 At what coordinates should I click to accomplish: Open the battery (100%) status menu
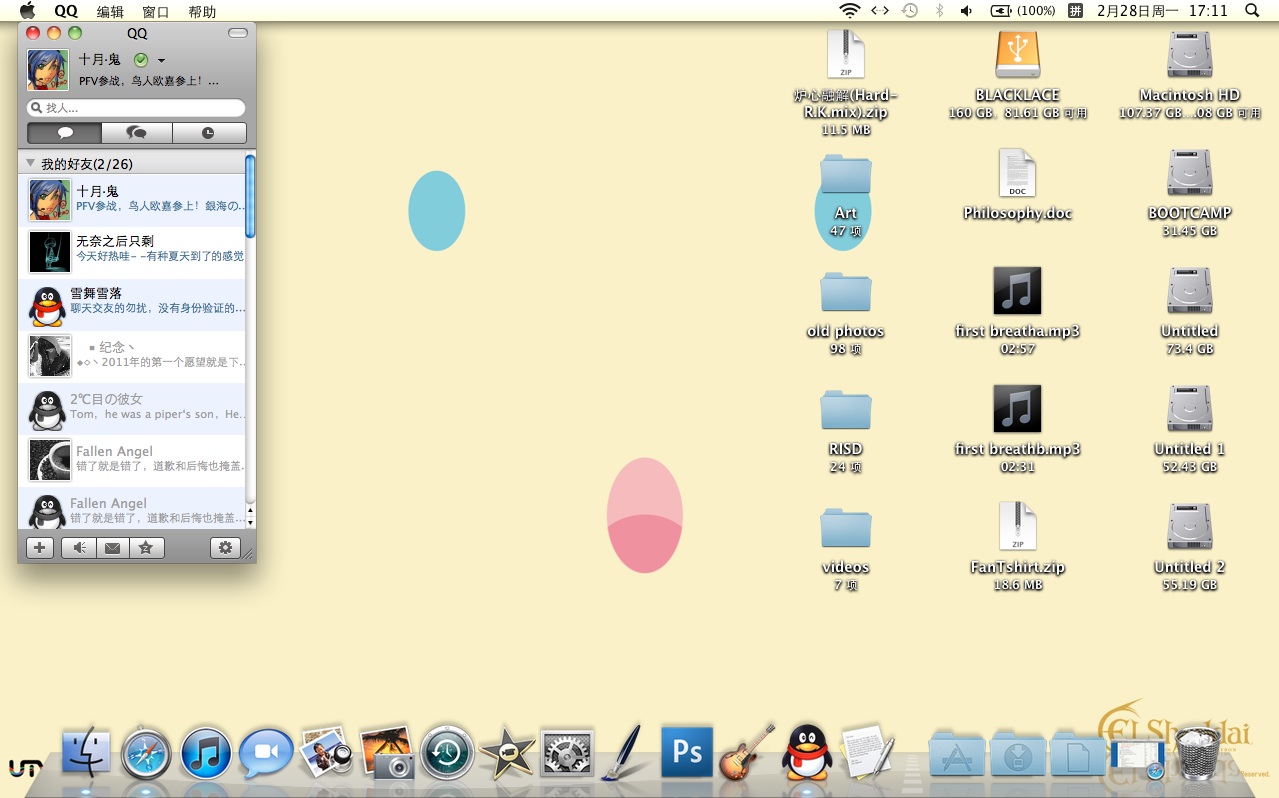pyautogui.click(x=1022, y=11)
